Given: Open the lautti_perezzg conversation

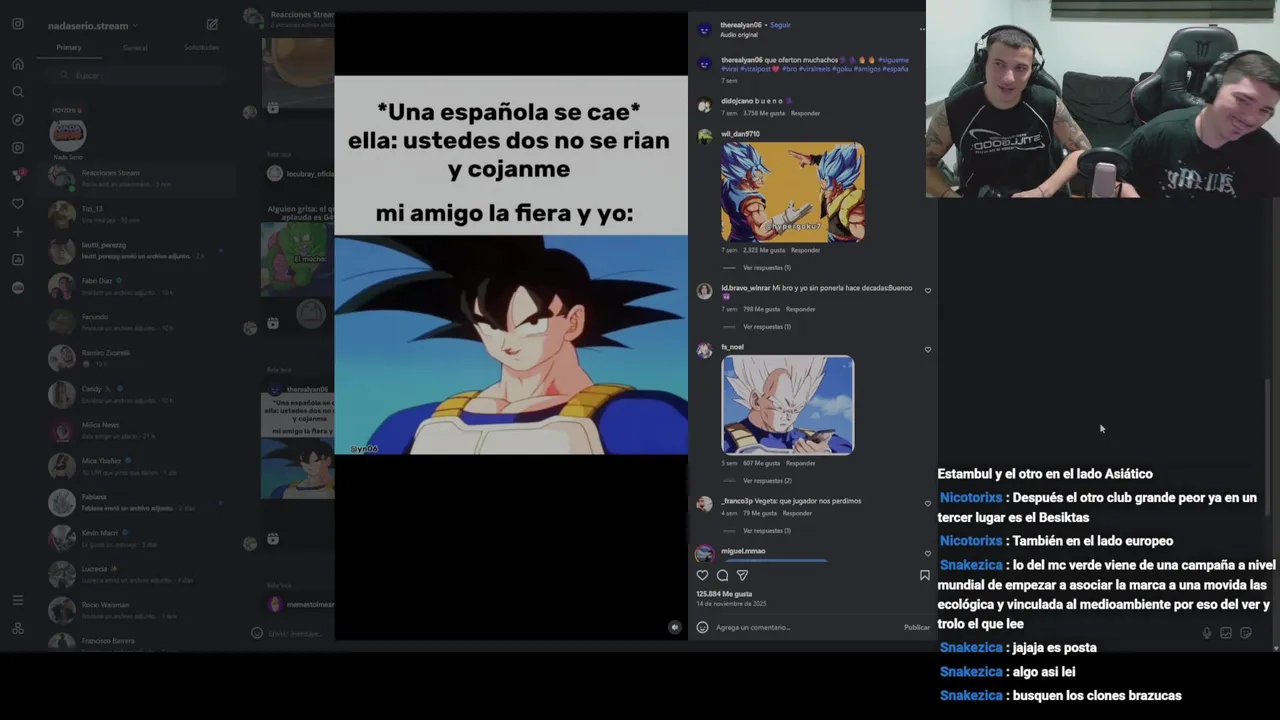Looking at the screenshot, I should tap(137, 250).
